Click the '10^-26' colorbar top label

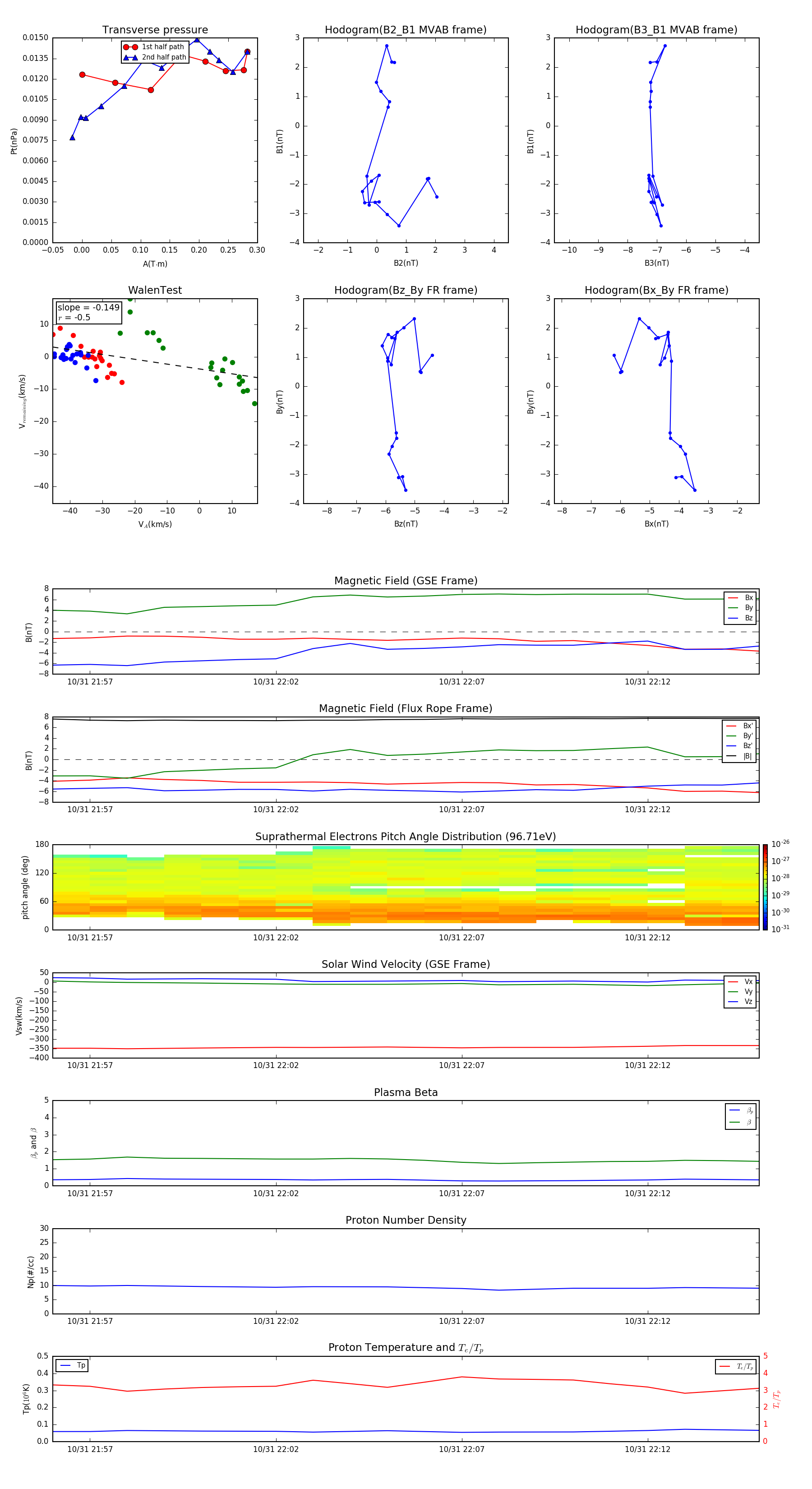780,844
